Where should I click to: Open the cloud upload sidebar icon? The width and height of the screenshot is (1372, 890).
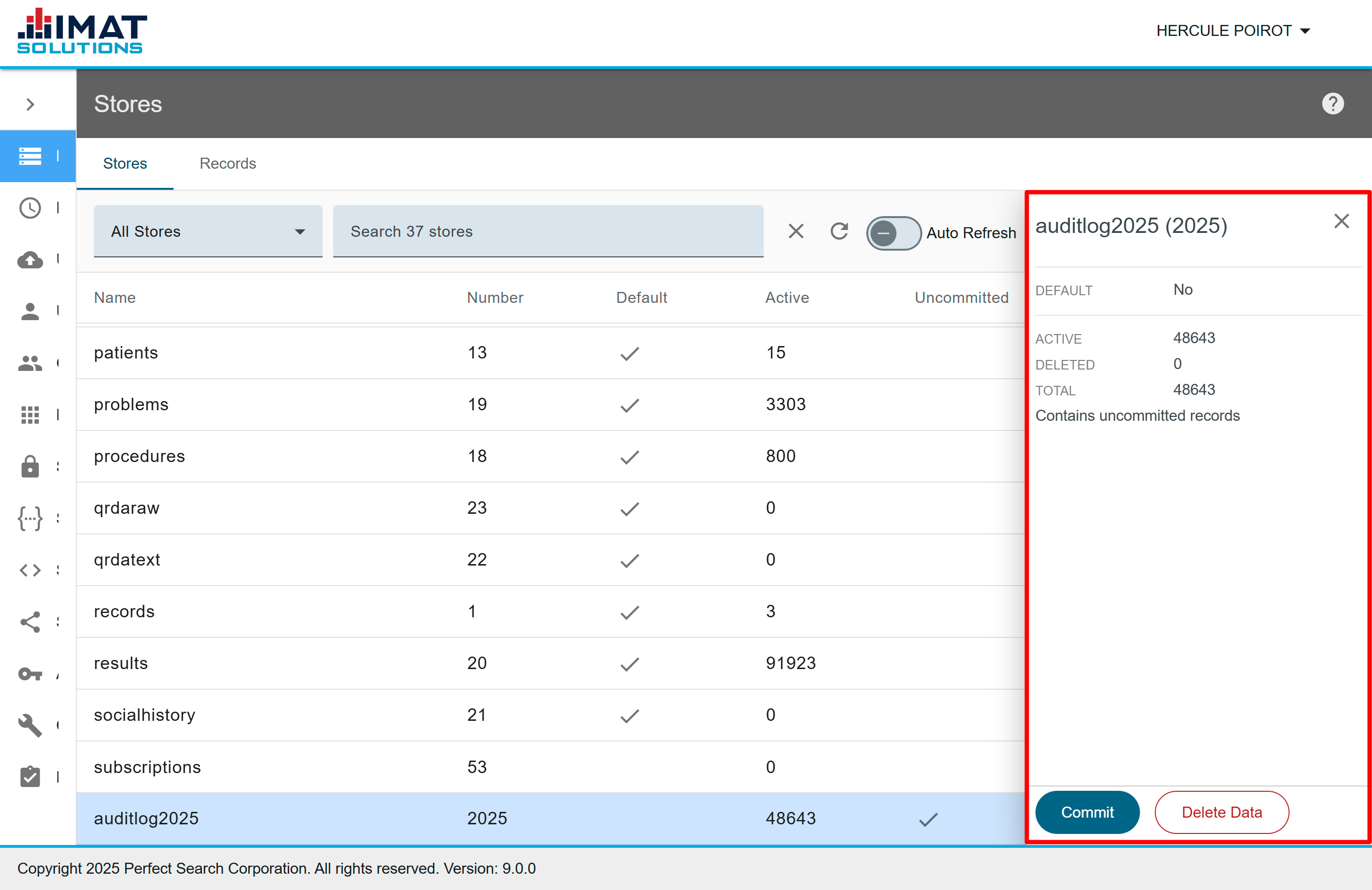pyautogui.click(x=30, y=260)
